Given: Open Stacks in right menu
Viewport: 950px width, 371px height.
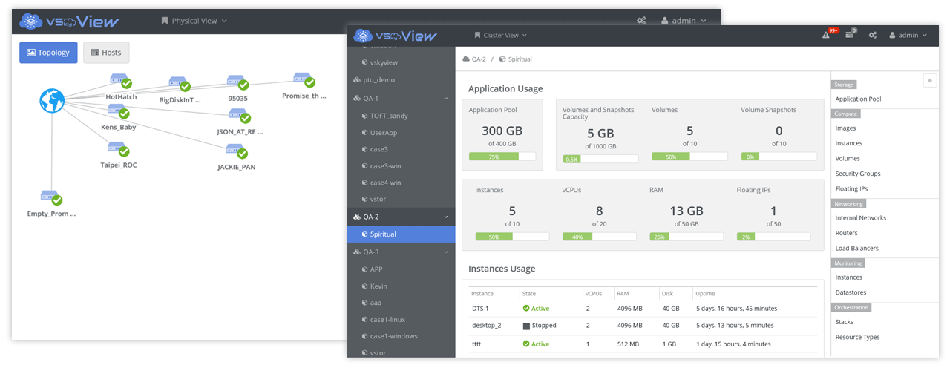Looking at the screenshot, I should tap(845, 322).
